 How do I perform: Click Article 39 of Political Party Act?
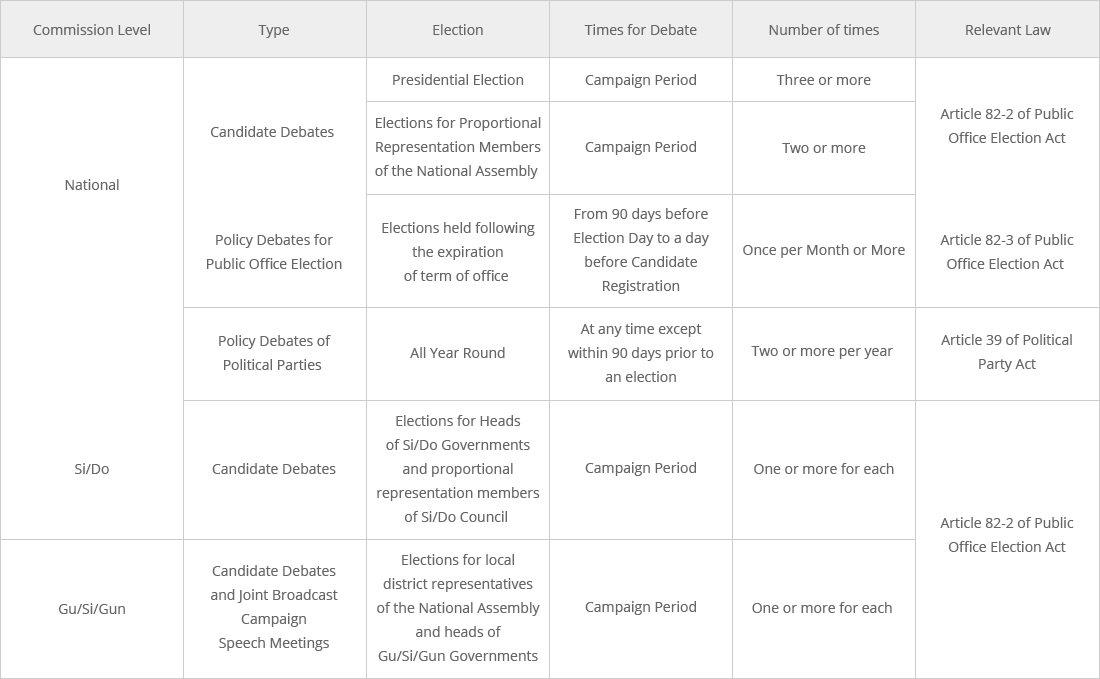tap(1007, 352)
